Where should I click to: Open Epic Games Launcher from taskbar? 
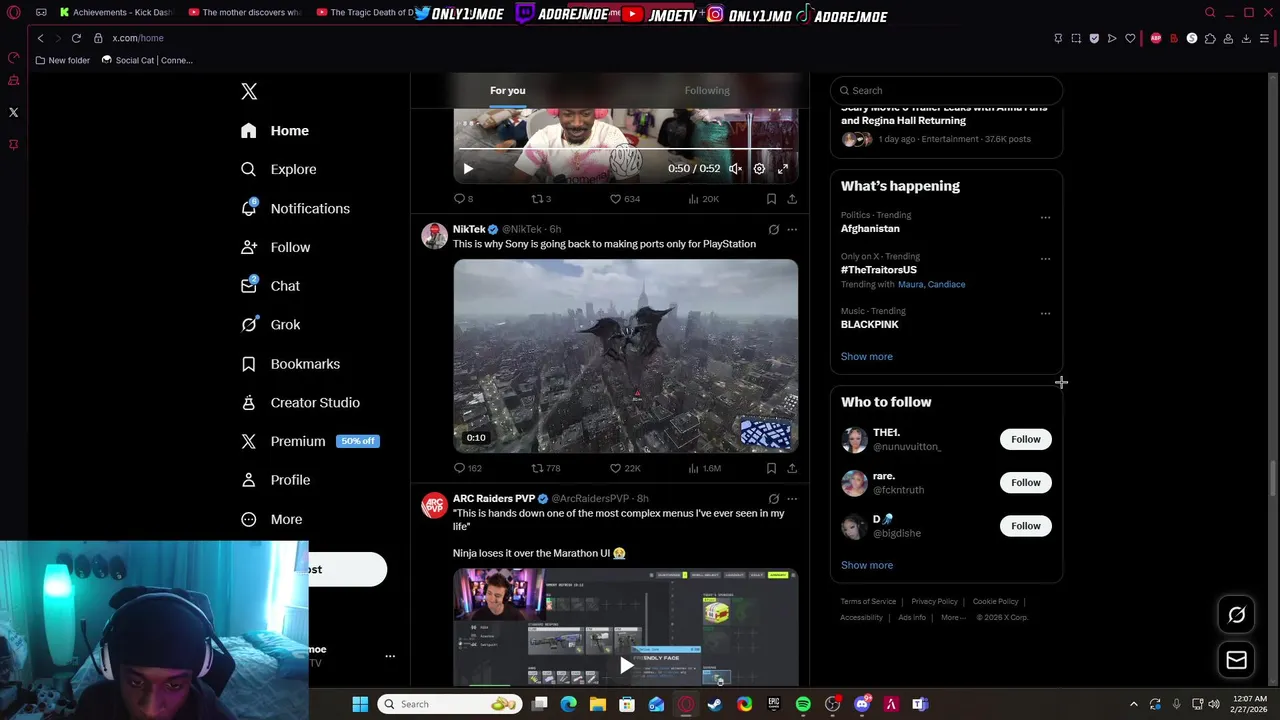(x=774, y=704)
